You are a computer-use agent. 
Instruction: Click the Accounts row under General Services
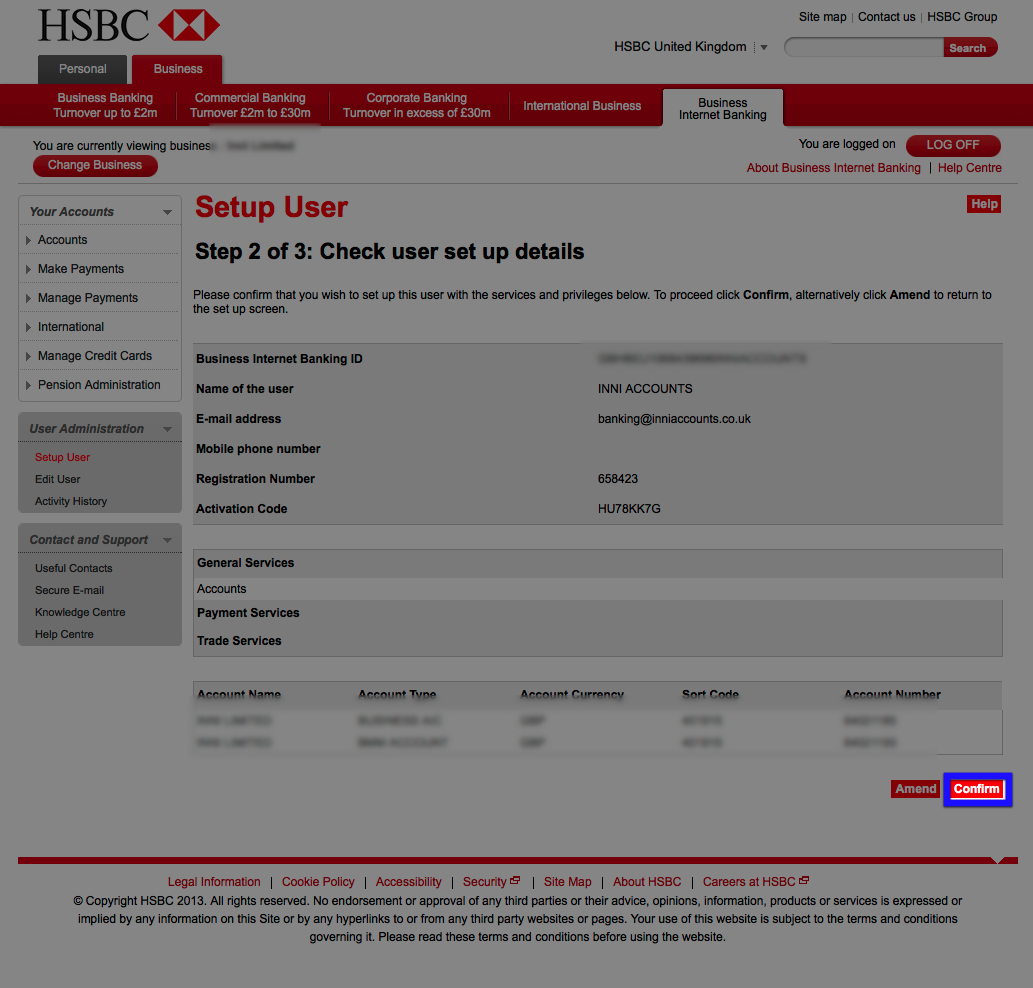tap(598, 590)
